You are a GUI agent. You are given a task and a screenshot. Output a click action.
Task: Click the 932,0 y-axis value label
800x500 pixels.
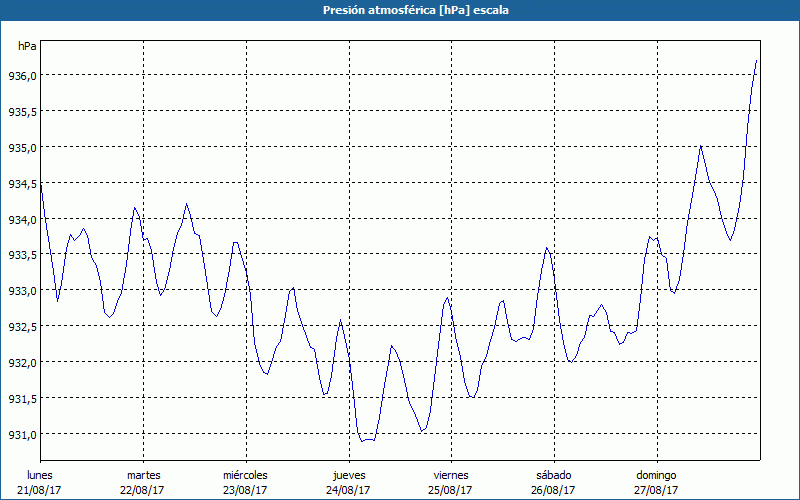(21, 363)
